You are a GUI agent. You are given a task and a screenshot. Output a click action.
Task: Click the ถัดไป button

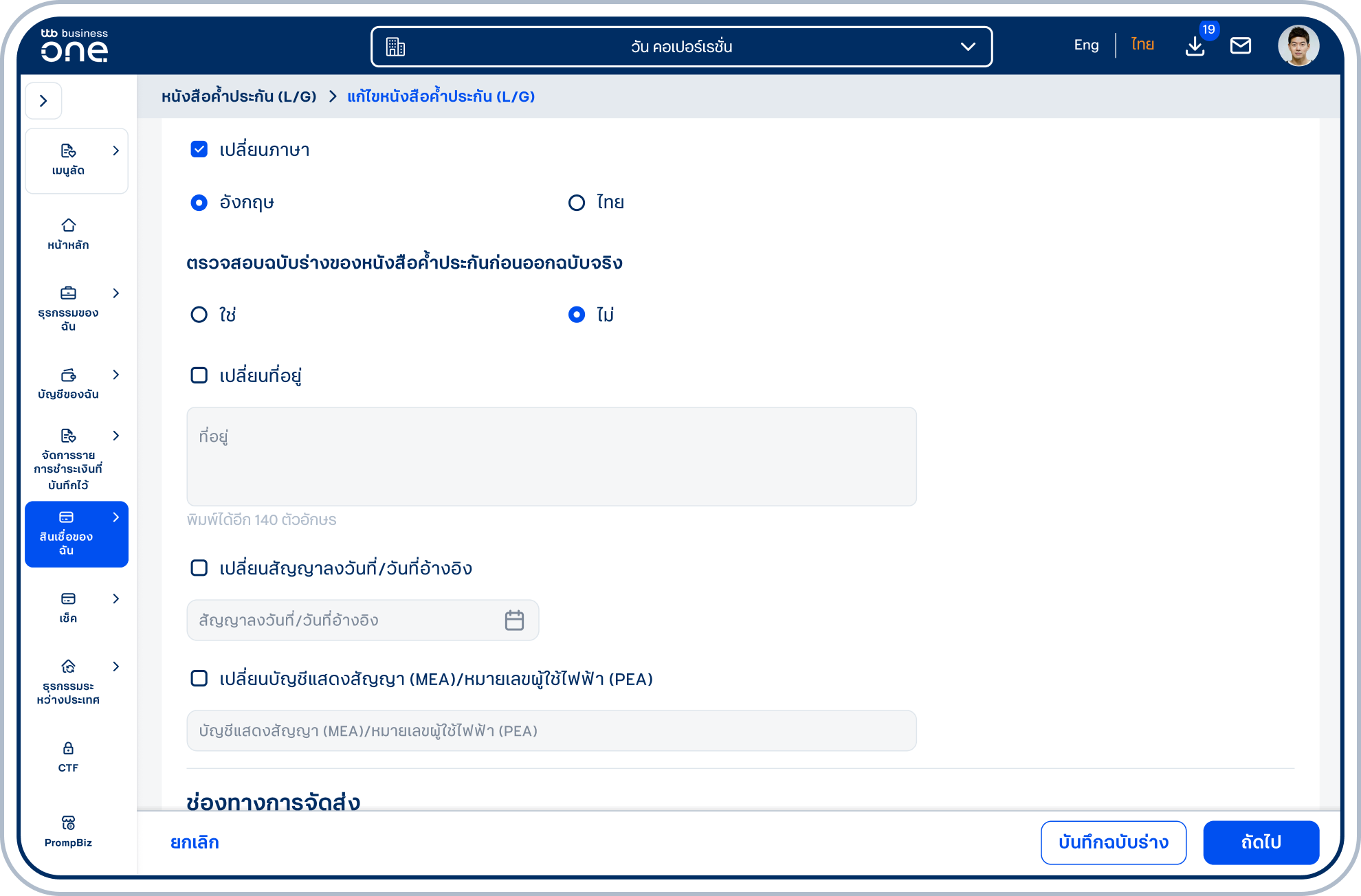[1261, 842]
